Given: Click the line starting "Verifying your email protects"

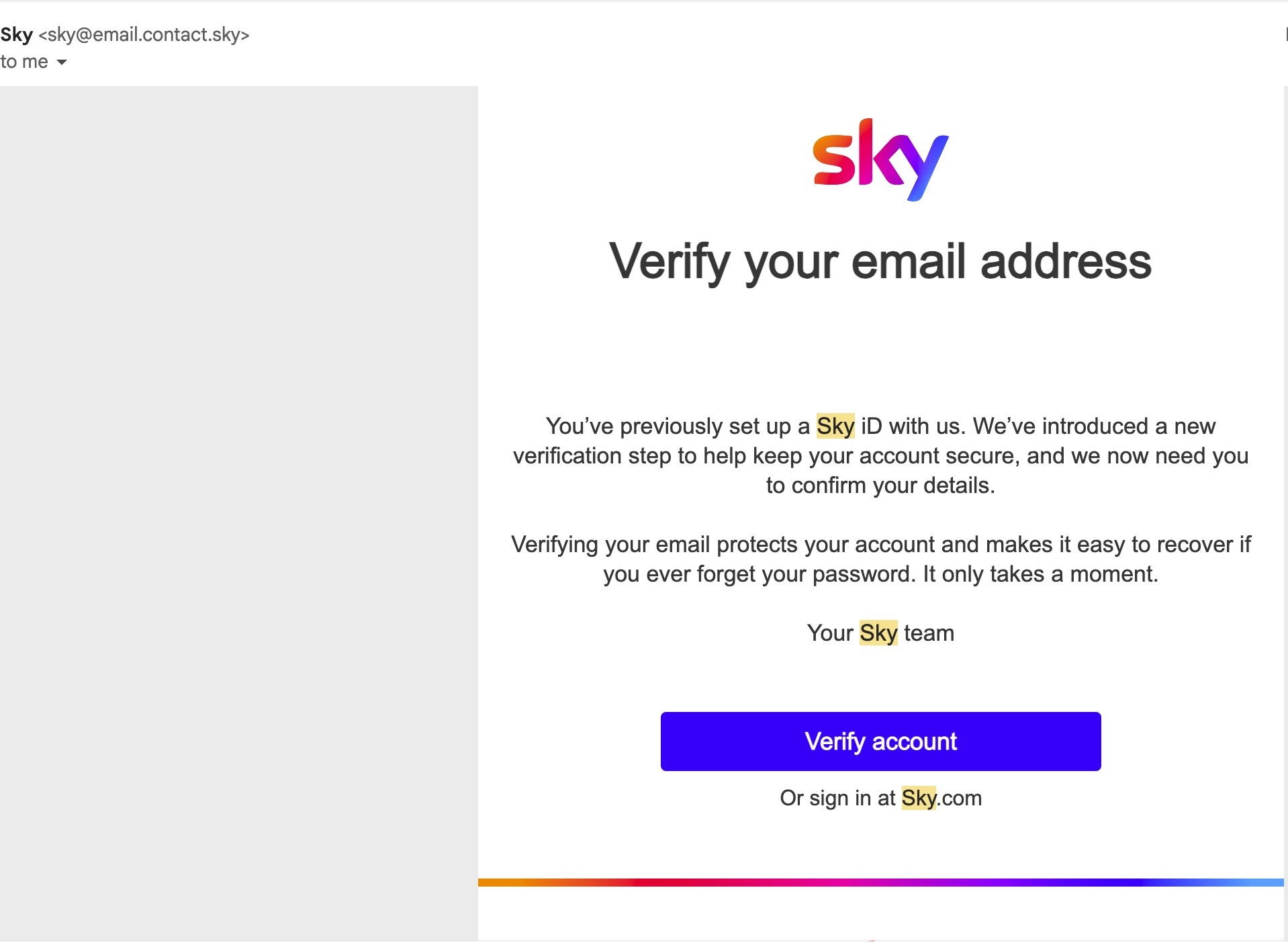Looking at the screenshot, I should coord(880,544).
